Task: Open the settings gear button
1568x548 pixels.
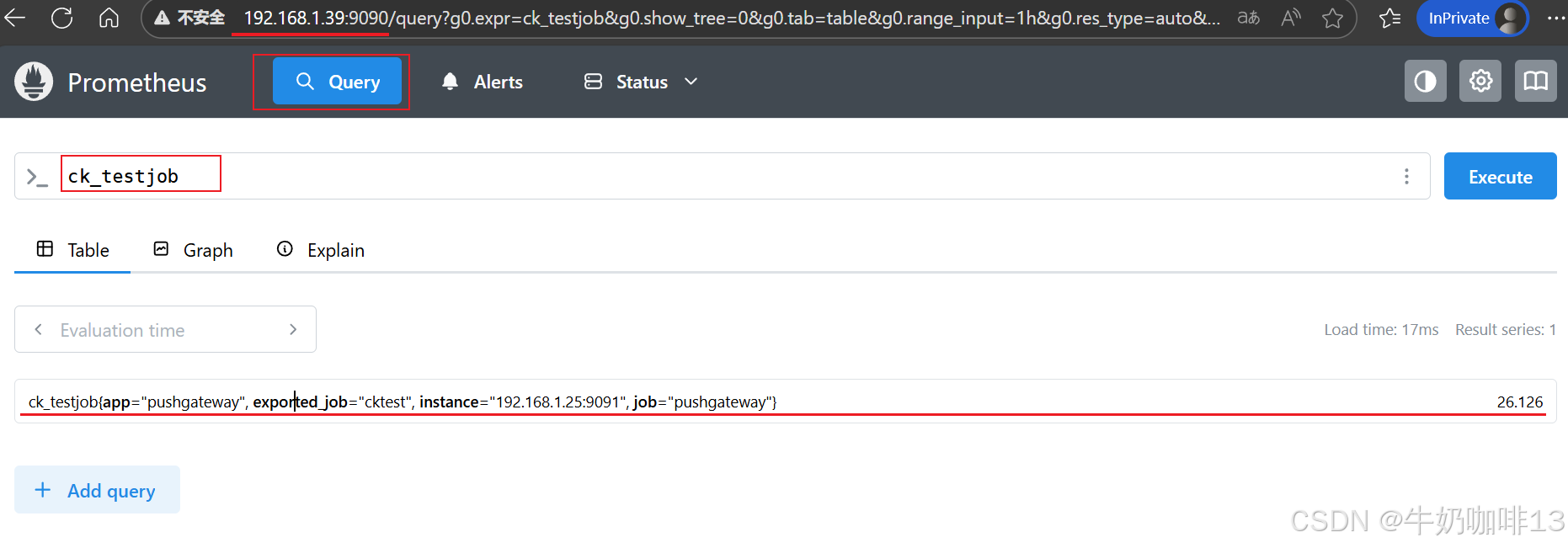Action: point(1480,81)
